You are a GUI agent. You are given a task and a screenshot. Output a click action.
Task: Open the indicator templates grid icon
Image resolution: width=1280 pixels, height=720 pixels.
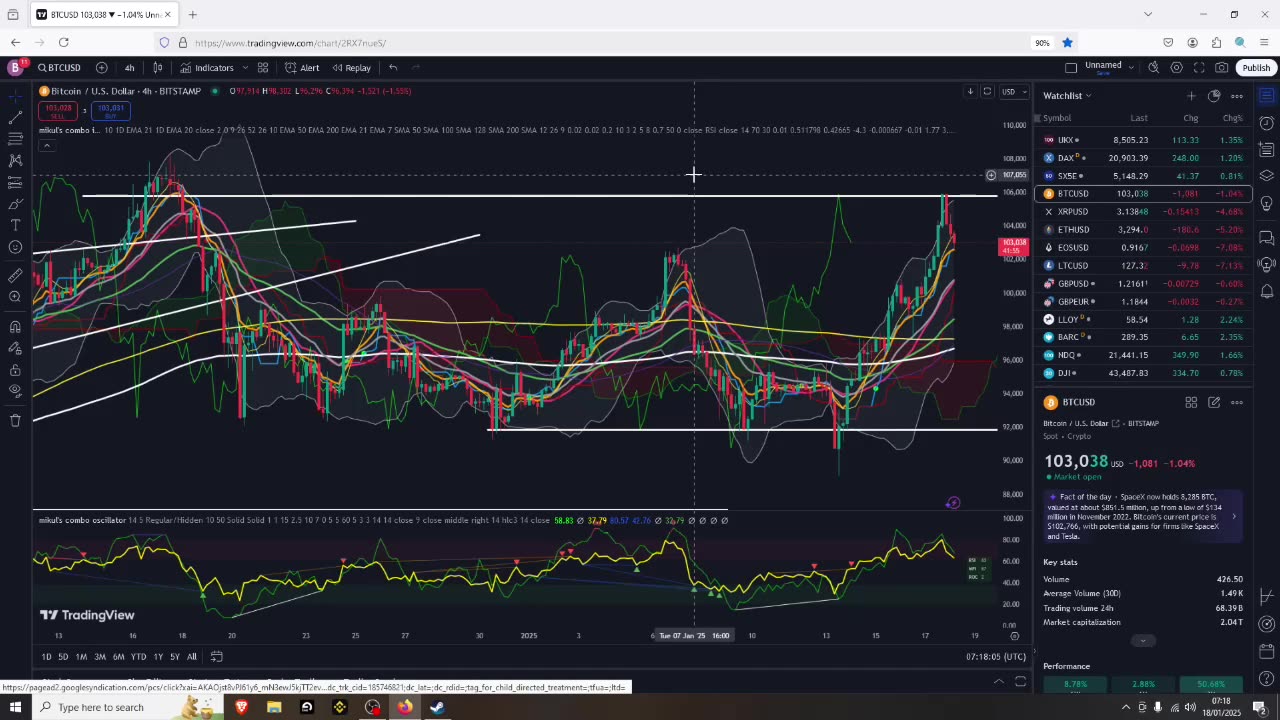tap(263, 68)
